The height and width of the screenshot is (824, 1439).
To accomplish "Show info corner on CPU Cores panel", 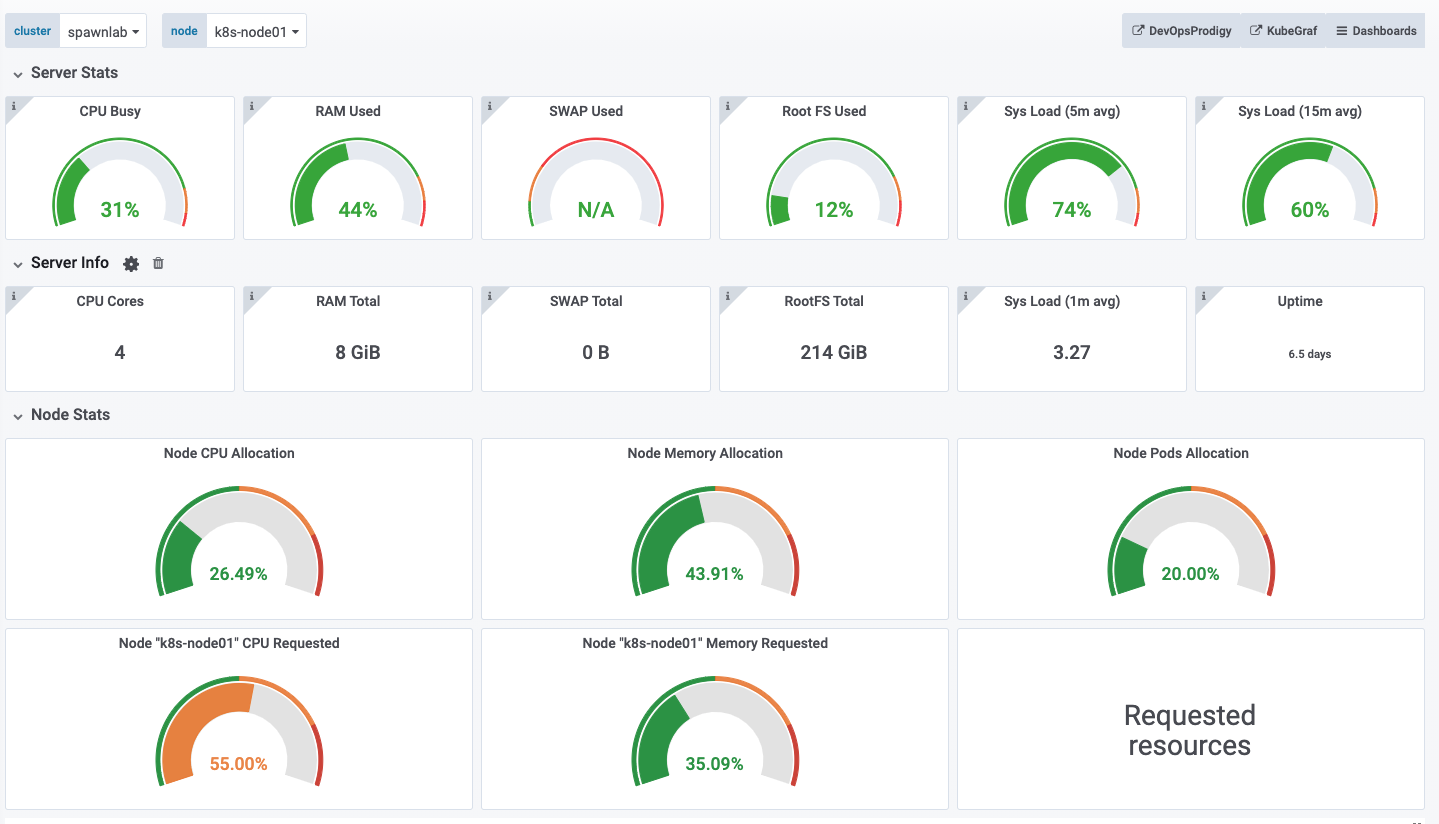I will (13, 295).
